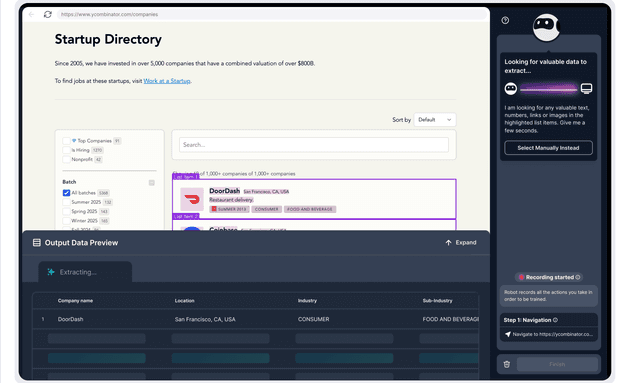Viewport: 640px width, 383px height.
Task: Click the robot avatar icon
Action: click(546, 28)
